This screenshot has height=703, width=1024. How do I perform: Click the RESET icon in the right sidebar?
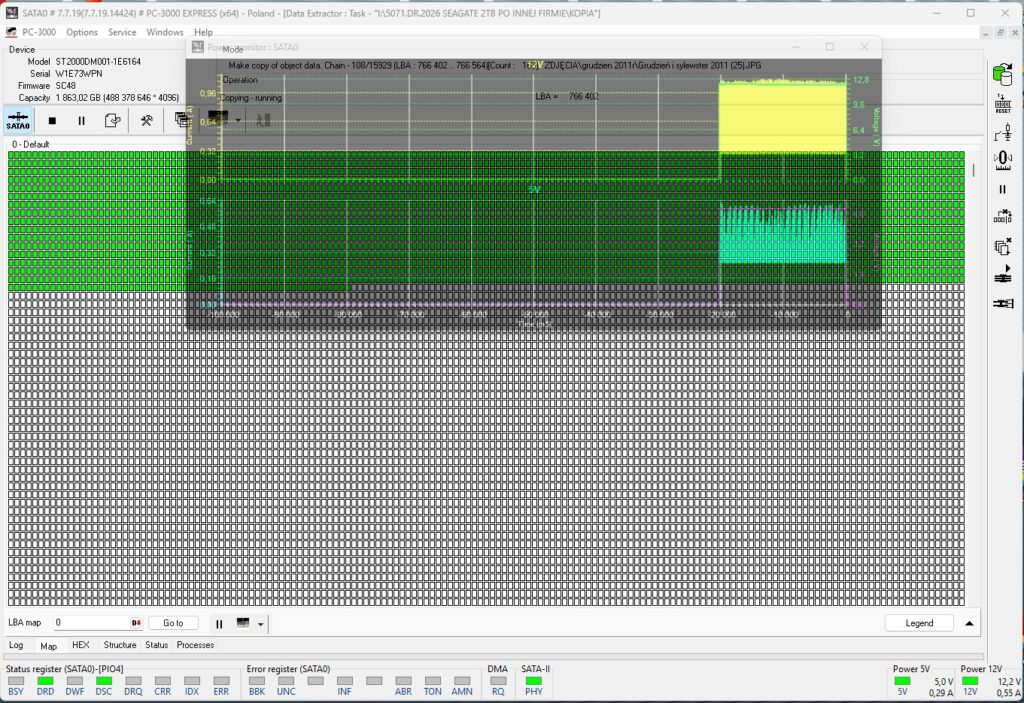[1002, 103]
